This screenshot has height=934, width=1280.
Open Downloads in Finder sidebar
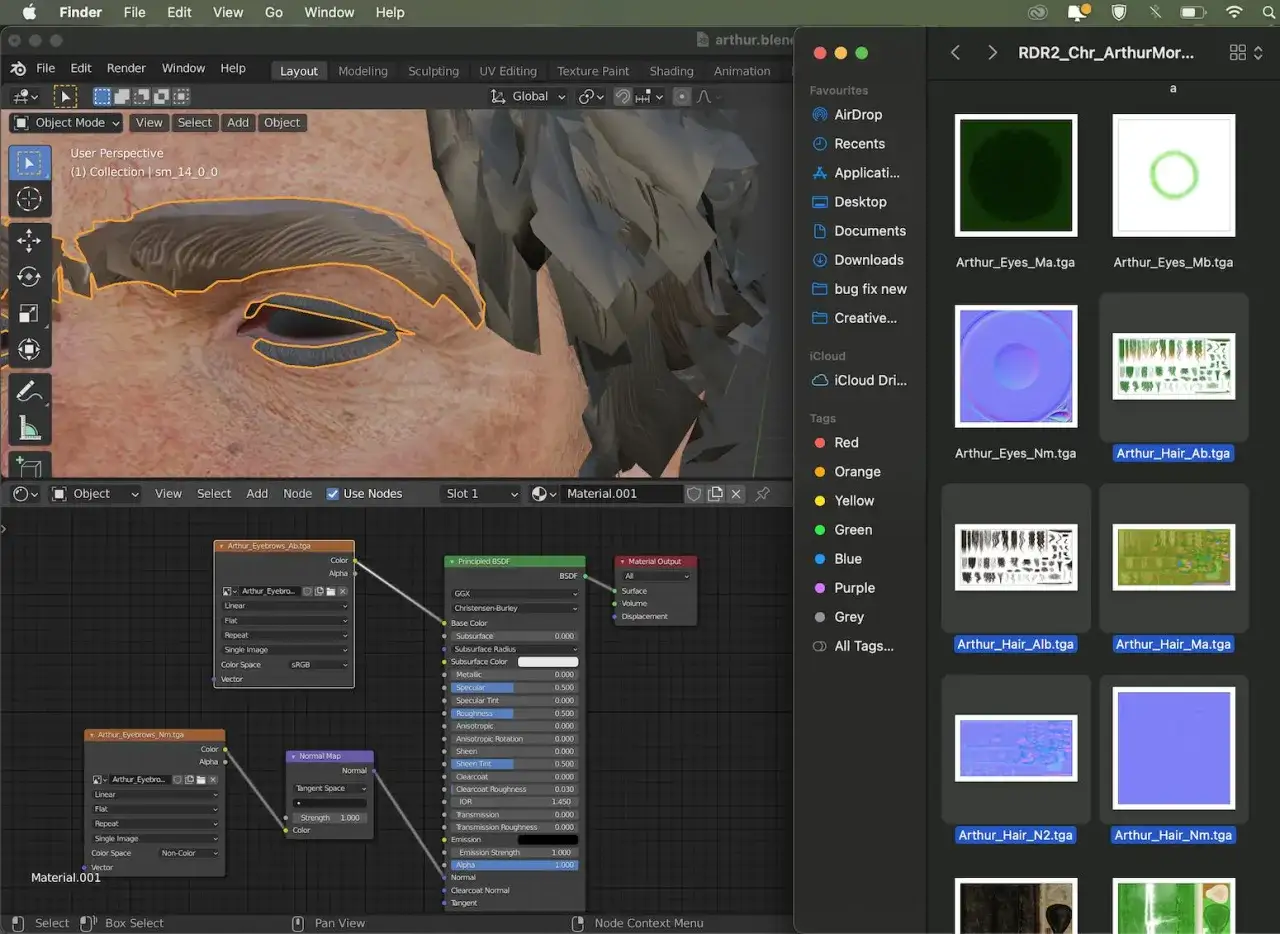coord(868,260)
